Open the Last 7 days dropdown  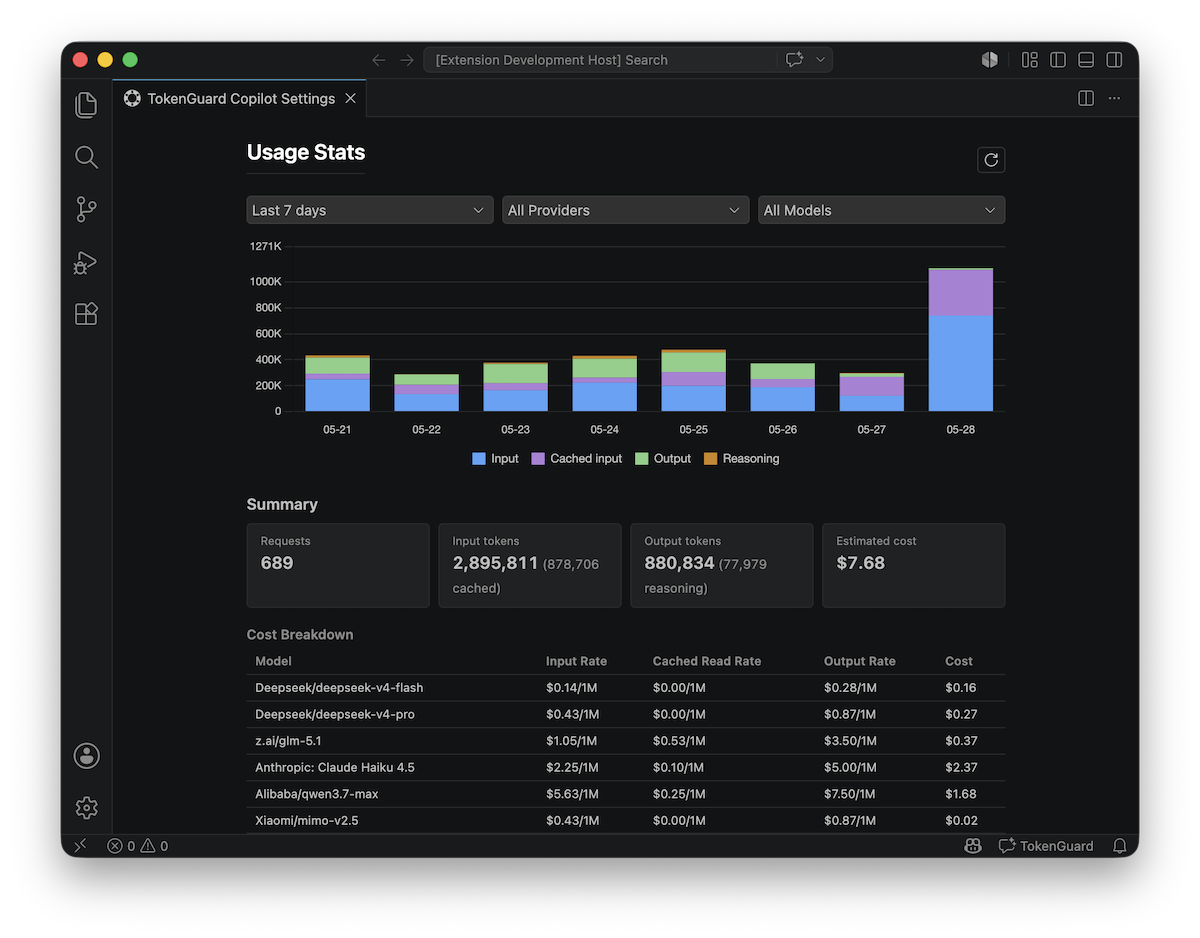370,210
